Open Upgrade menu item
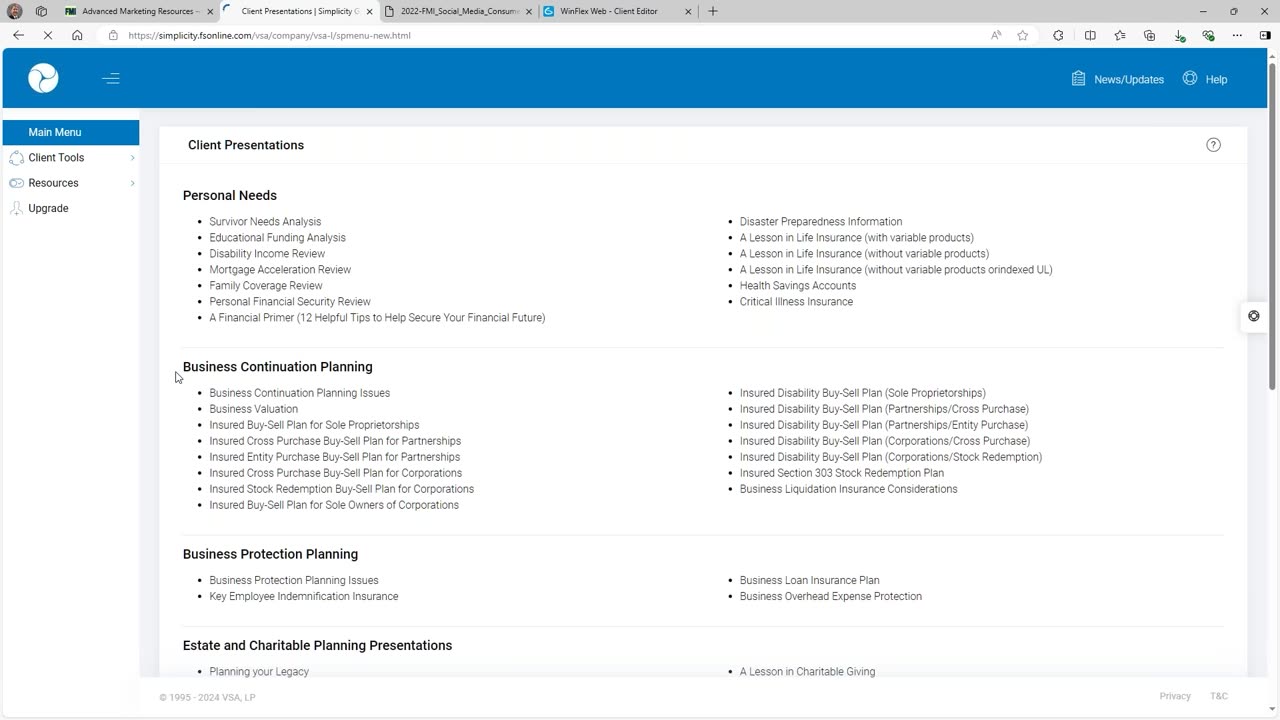Image resolution: width=1280 pixels, height=720 pixels. click(x=48, y=208)
